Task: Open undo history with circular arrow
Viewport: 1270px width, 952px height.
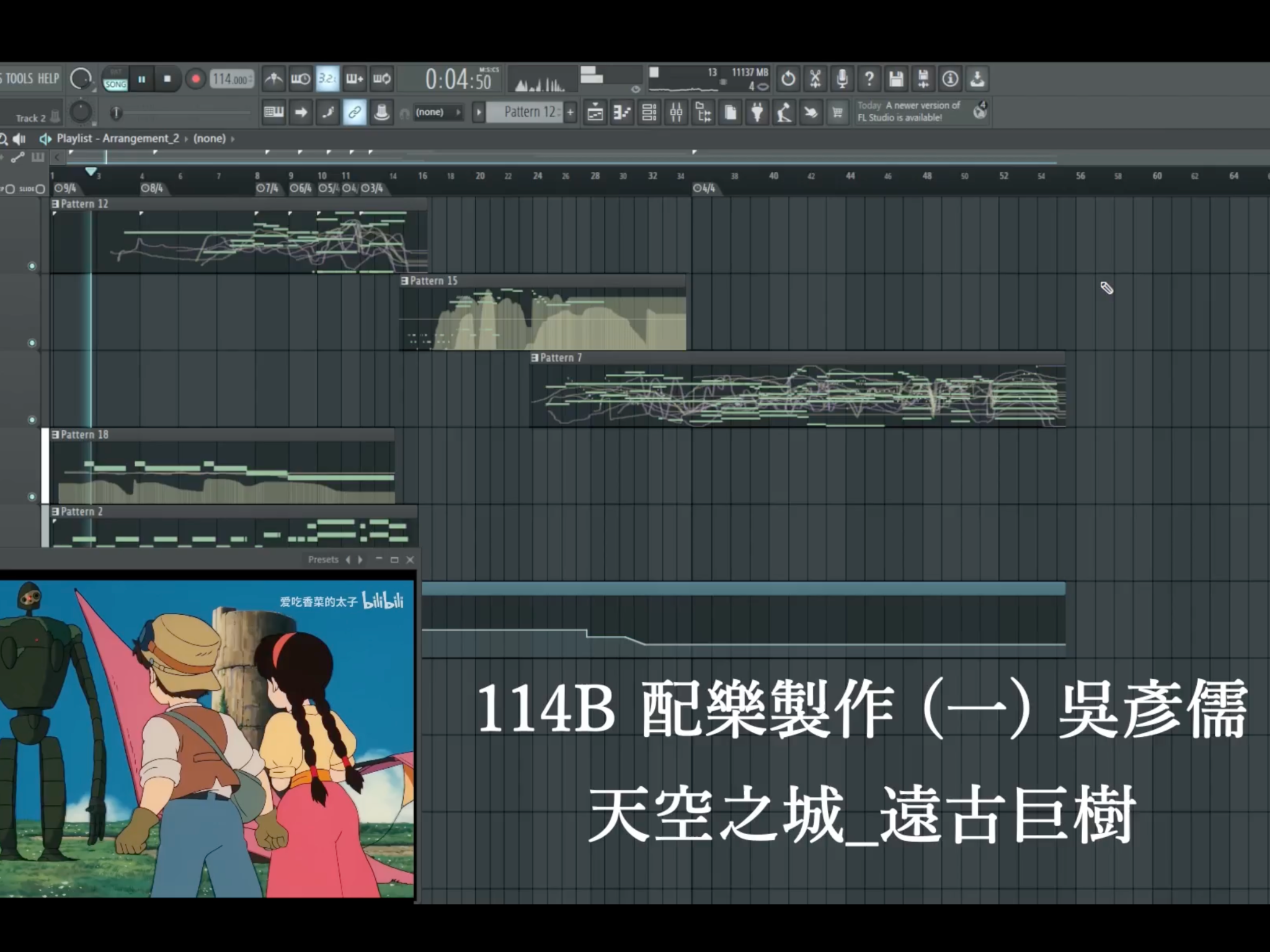Action: tap(788, 79)
